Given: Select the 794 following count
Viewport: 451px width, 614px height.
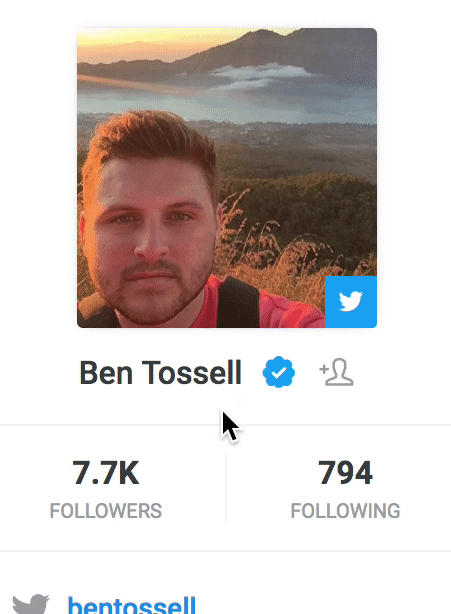Looking at the screenshot, I should click(x=345, y=473).
